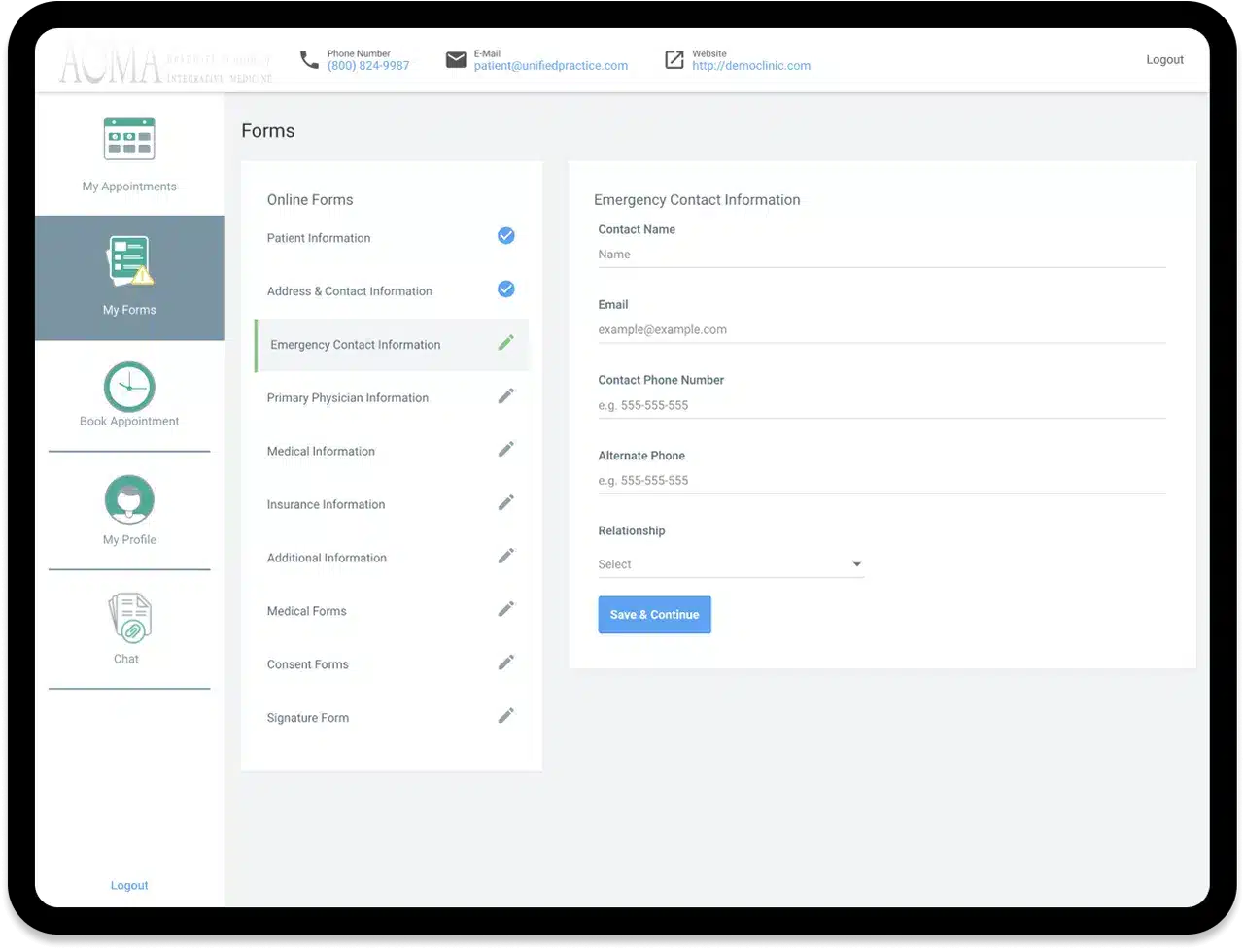Screen dimensions: 1244x952
Task: Click the external website link icon
Action: [x=674, y=60]
